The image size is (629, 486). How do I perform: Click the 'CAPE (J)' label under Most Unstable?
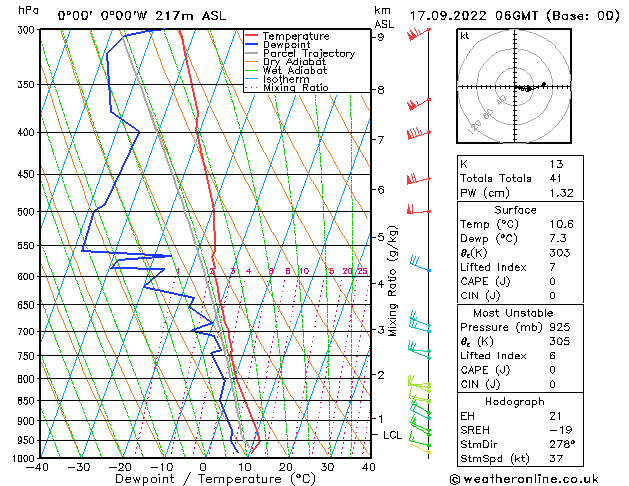(x=485, y=370)
